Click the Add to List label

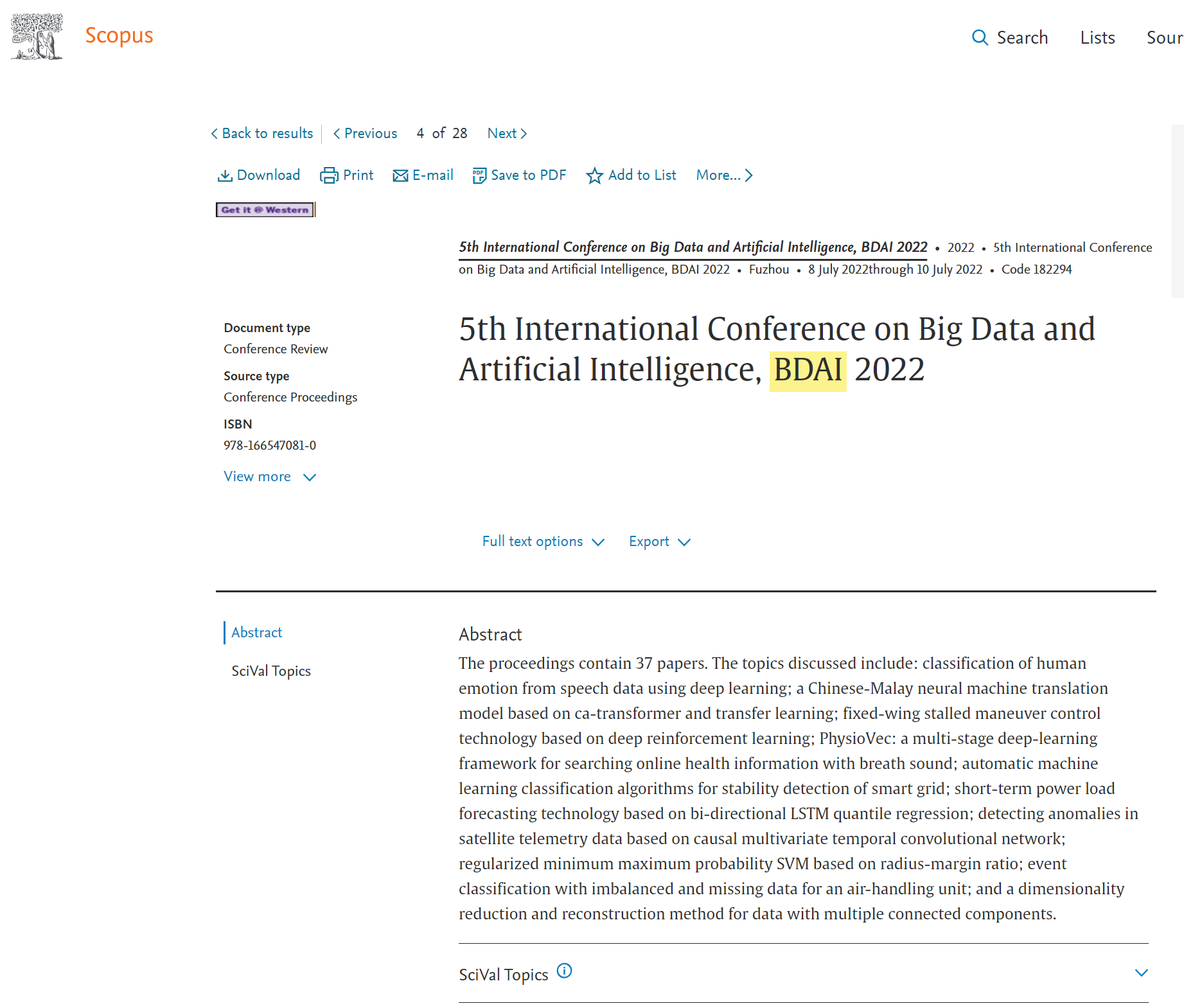tap(642, 175)
